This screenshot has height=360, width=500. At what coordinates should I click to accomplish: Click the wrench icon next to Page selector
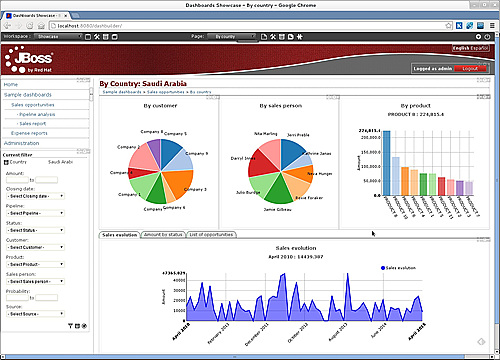(x=273, y=37)
